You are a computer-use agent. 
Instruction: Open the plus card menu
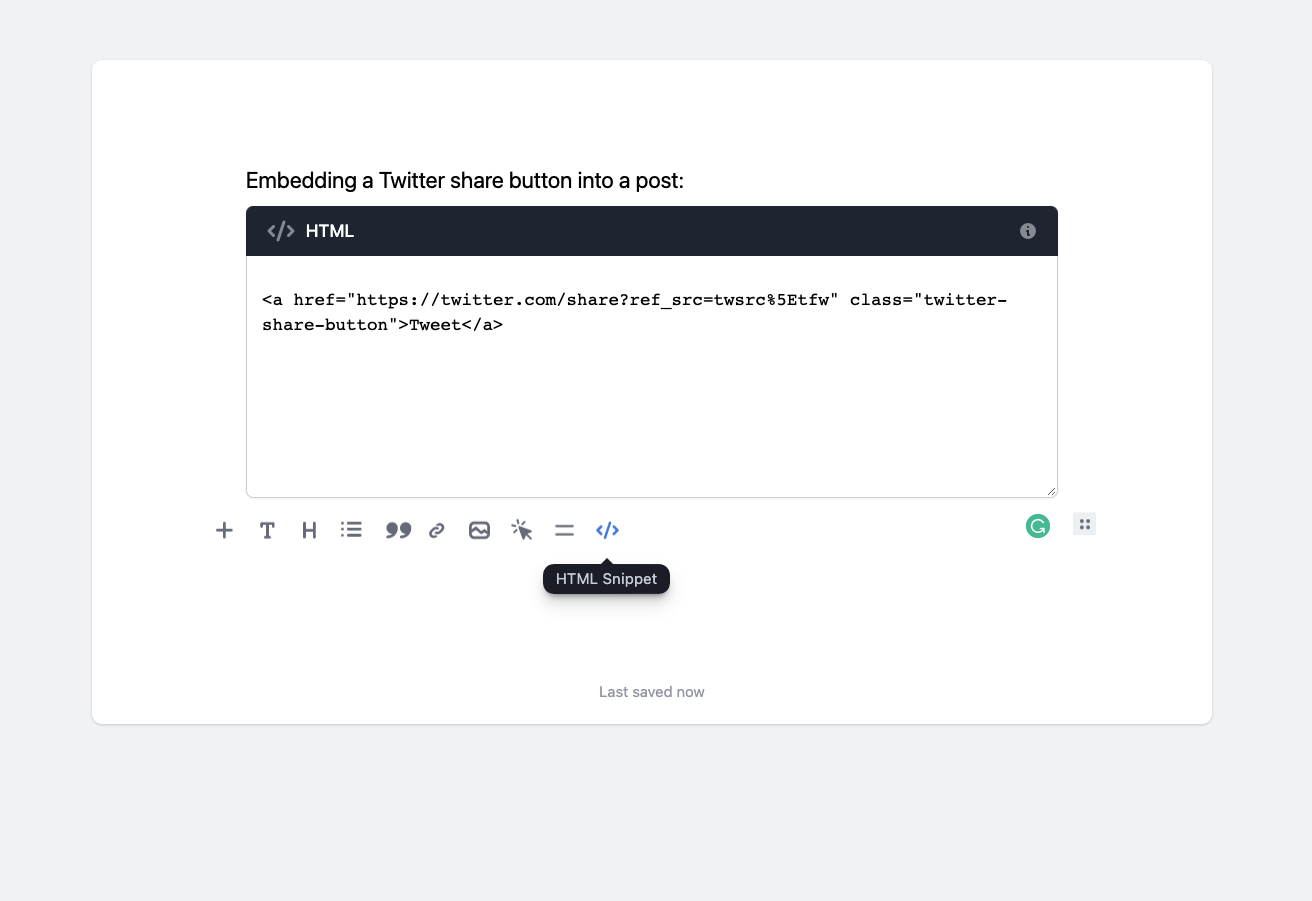(223, 530)
